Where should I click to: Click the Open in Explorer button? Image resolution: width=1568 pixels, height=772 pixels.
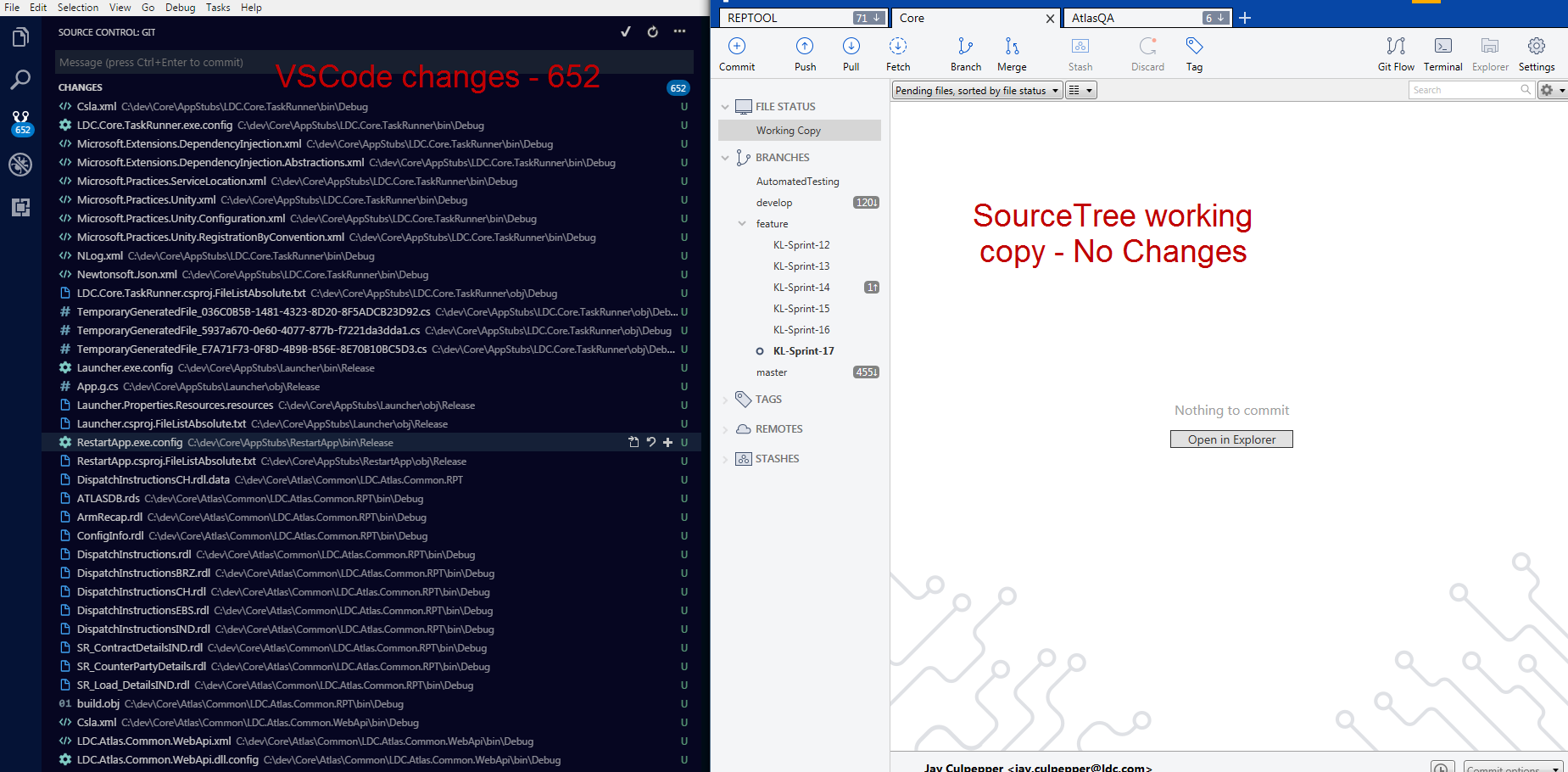coord(1231,439)
